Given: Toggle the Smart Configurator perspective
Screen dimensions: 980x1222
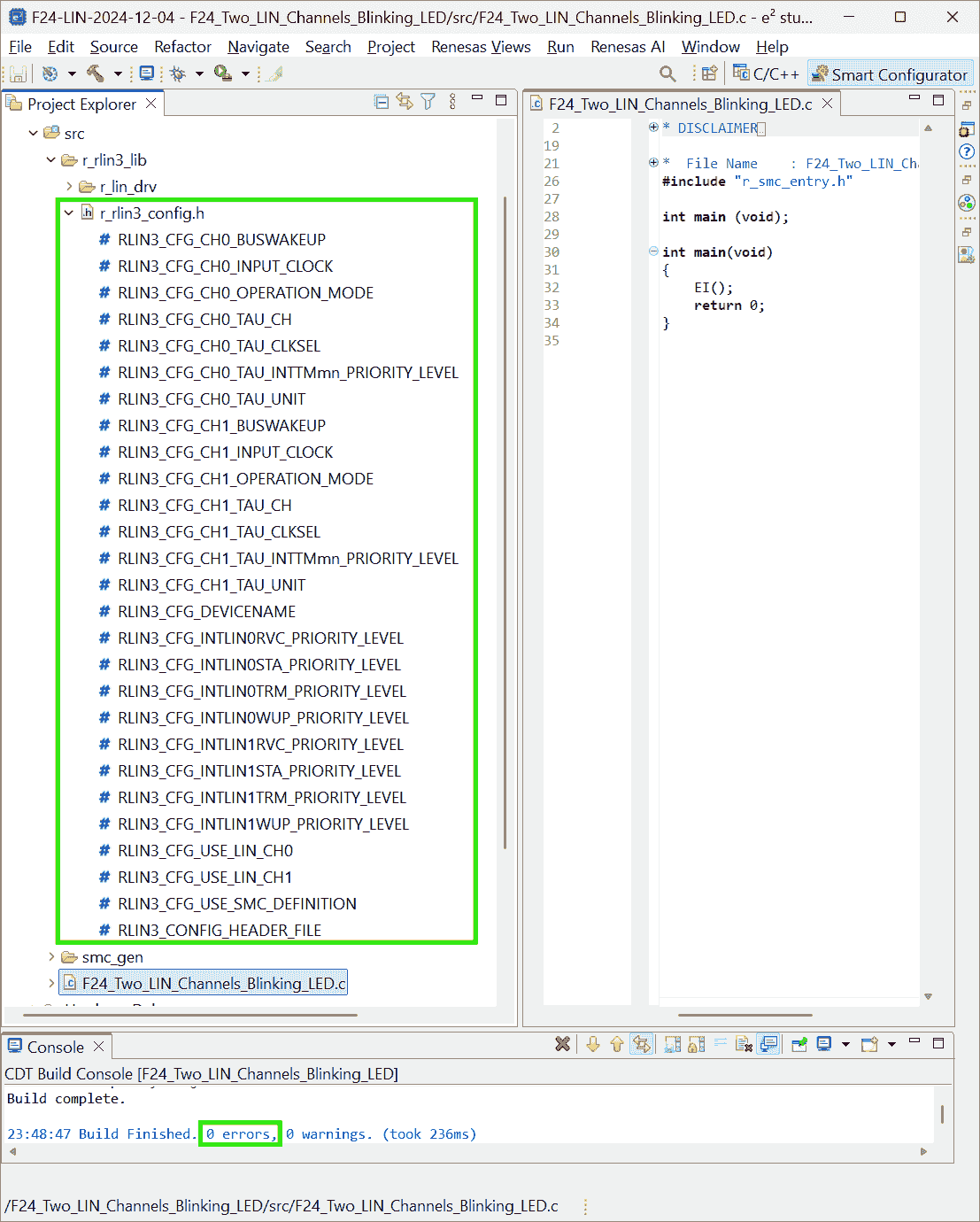Looking at the screenshot, I should 890,74.
